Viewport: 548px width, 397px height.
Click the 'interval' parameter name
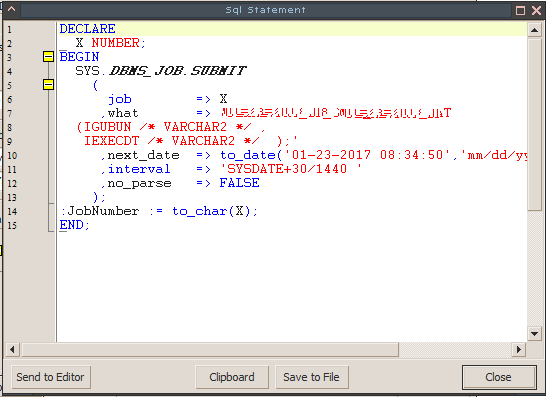(139, 169)
